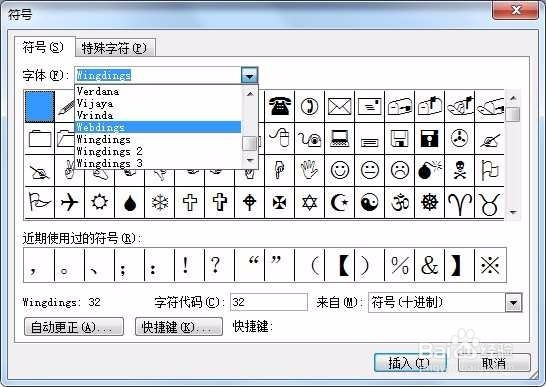The width and height of the screenshot is (546, 387).
Task: Choose Verdana in the font list
Action: (x=158, y=92)
